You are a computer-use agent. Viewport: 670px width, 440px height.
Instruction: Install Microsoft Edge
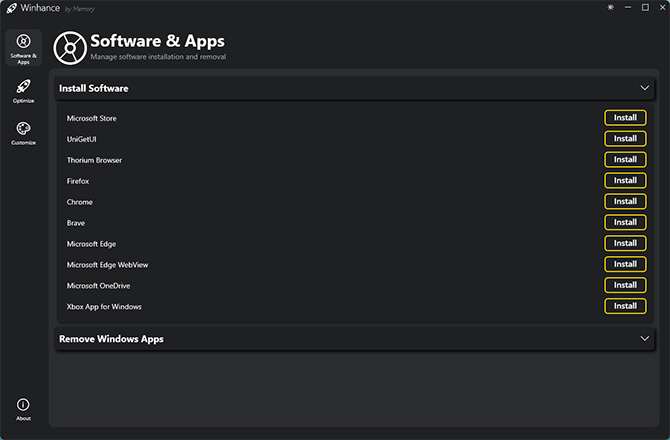tap(625, 243)
